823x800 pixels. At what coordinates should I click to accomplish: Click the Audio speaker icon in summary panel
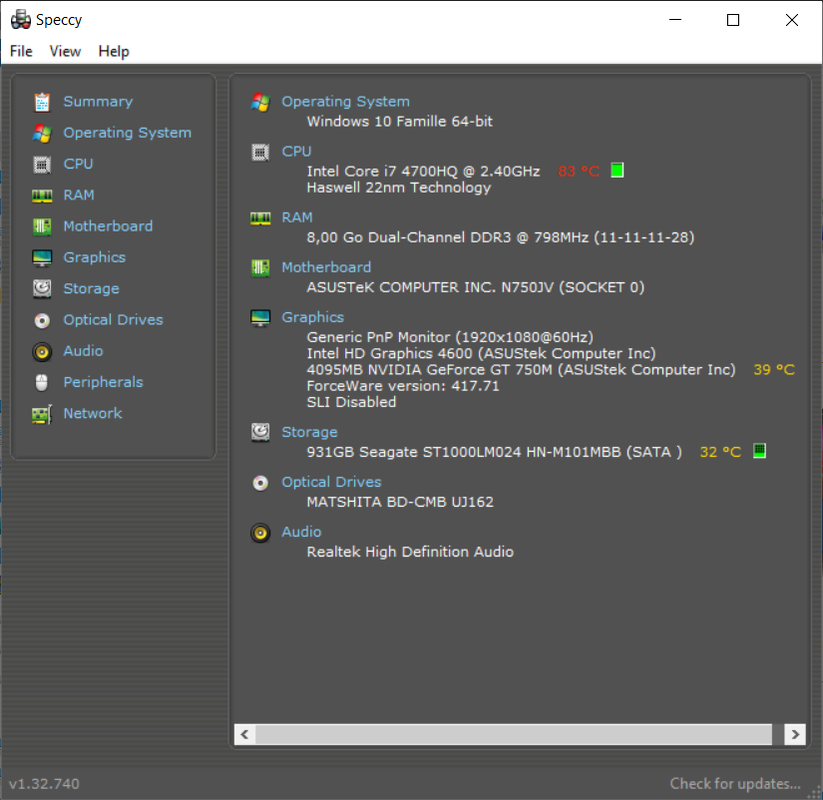pyautogui.click(x=260, y=533)
